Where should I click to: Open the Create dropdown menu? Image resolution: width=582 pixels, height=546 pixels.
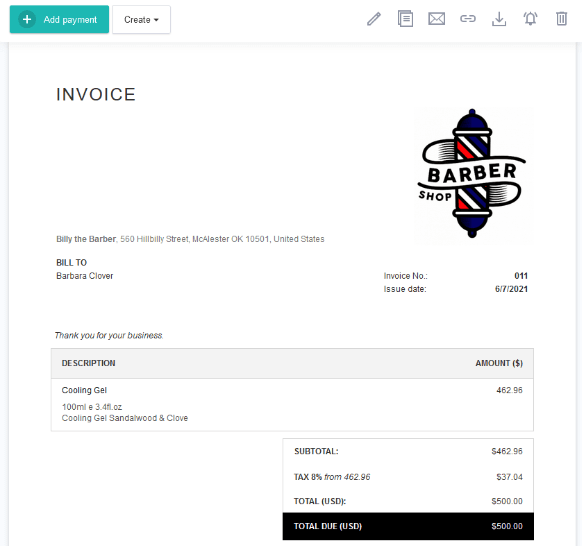tap(141, 20)
